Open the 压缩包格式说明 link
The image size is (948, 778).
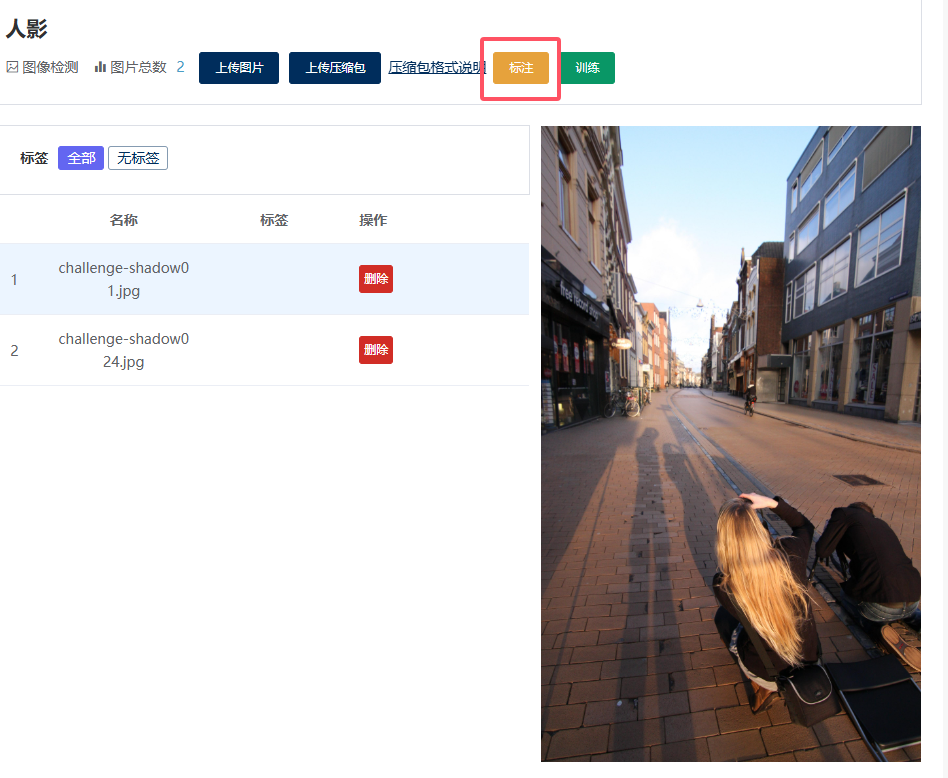point(437,68)
